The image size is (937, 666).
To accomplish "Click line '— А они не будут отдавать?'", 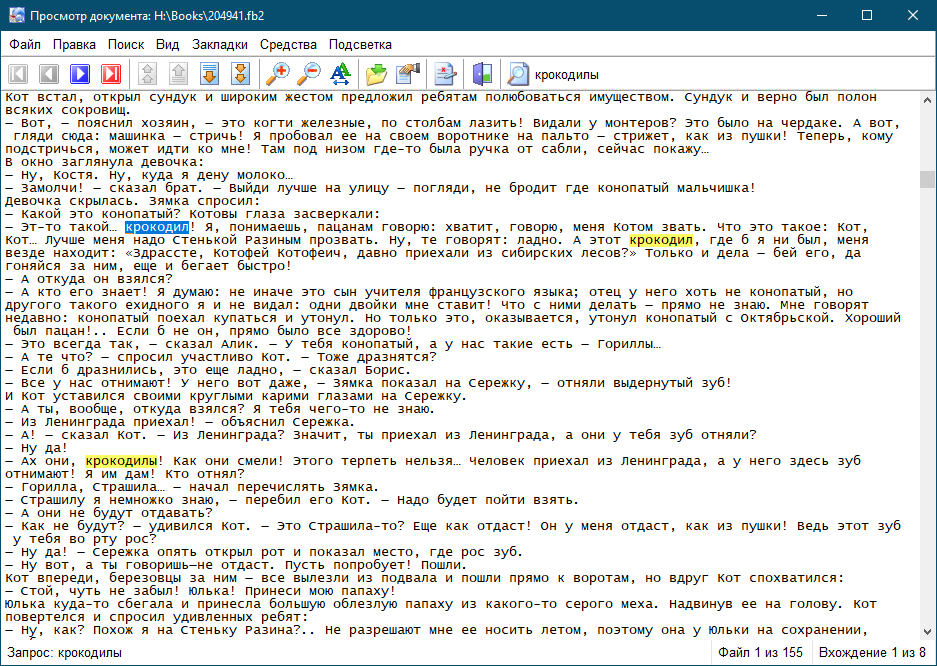I will [x=109, y=513].
